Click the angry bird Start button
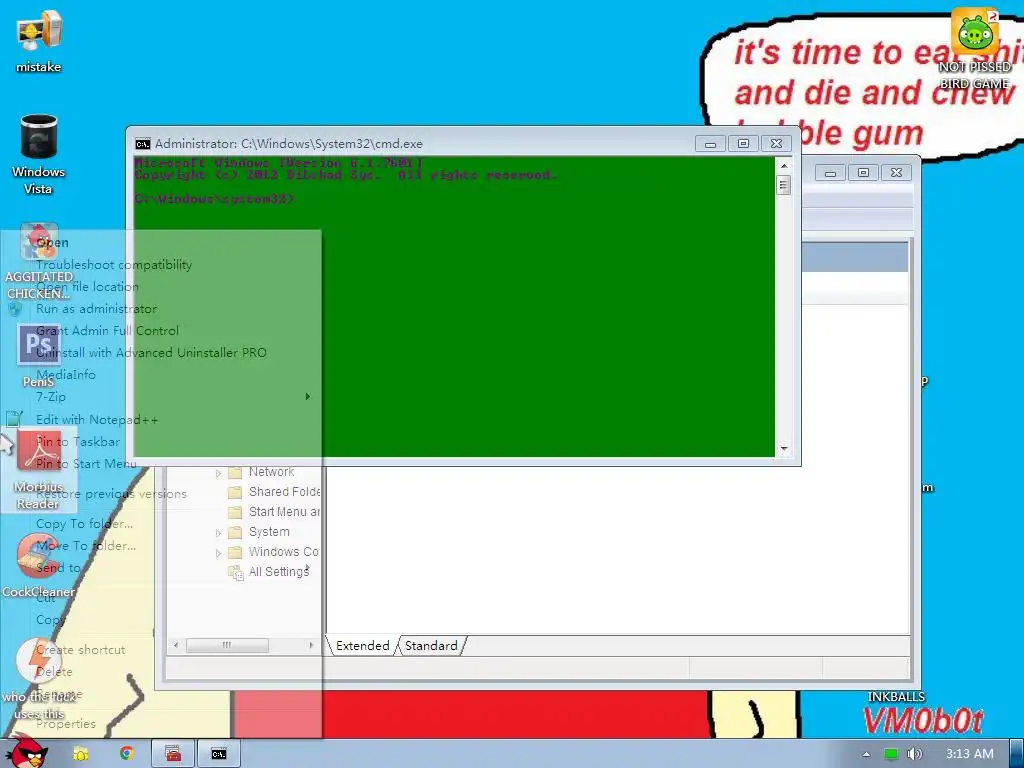Image resolution: width=1024 pixels, height=768 pixels. point(26,752)
